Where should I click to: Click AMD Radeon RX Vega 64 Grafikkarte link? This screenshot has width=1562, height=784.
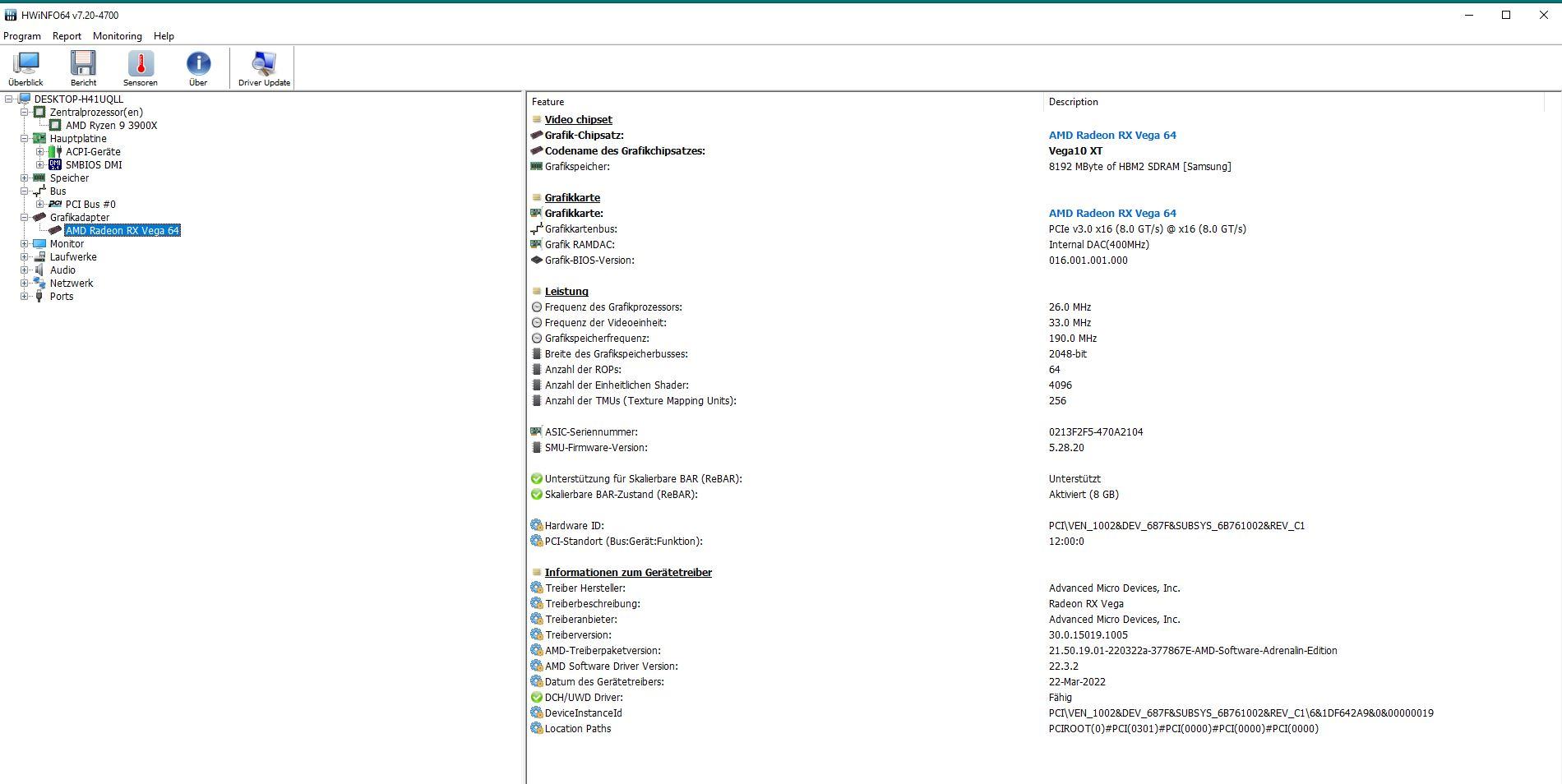click(1112, 214)
